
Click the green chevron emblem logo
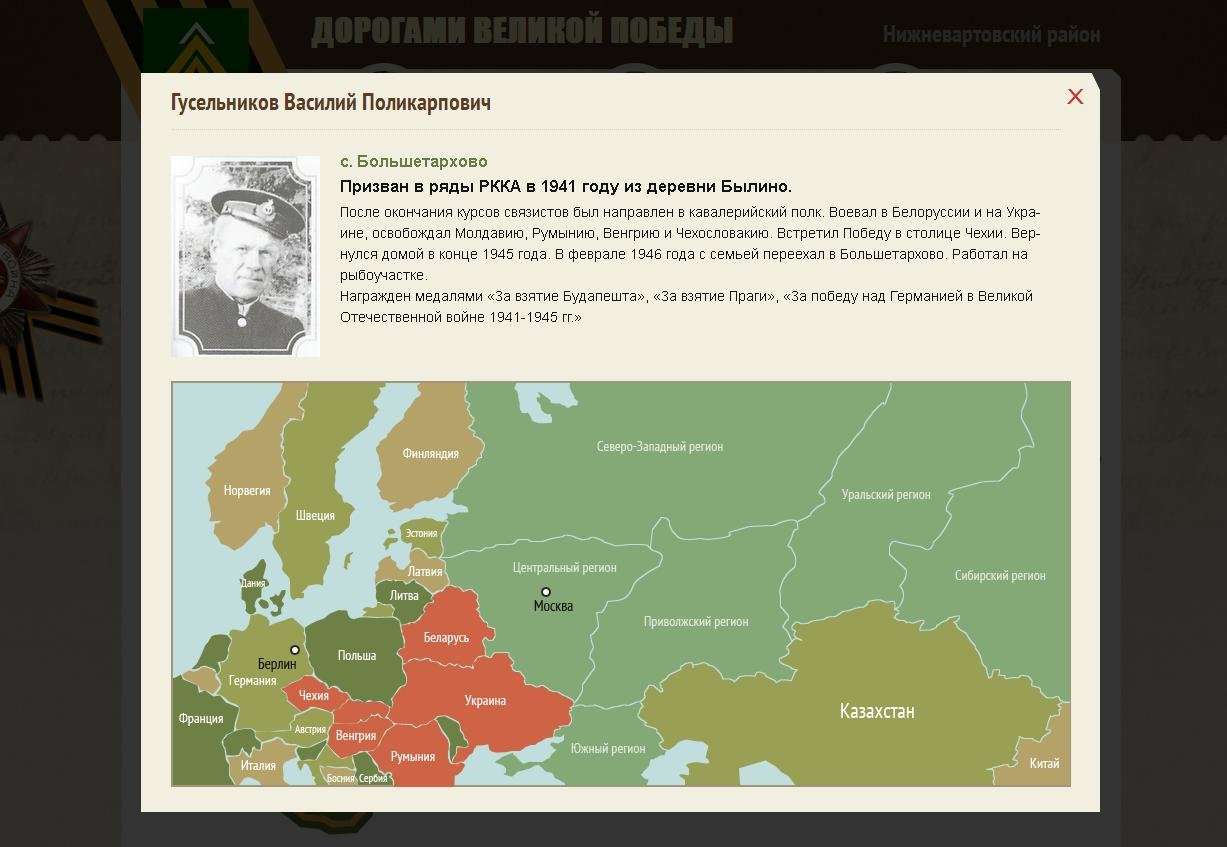click(196, 41)
